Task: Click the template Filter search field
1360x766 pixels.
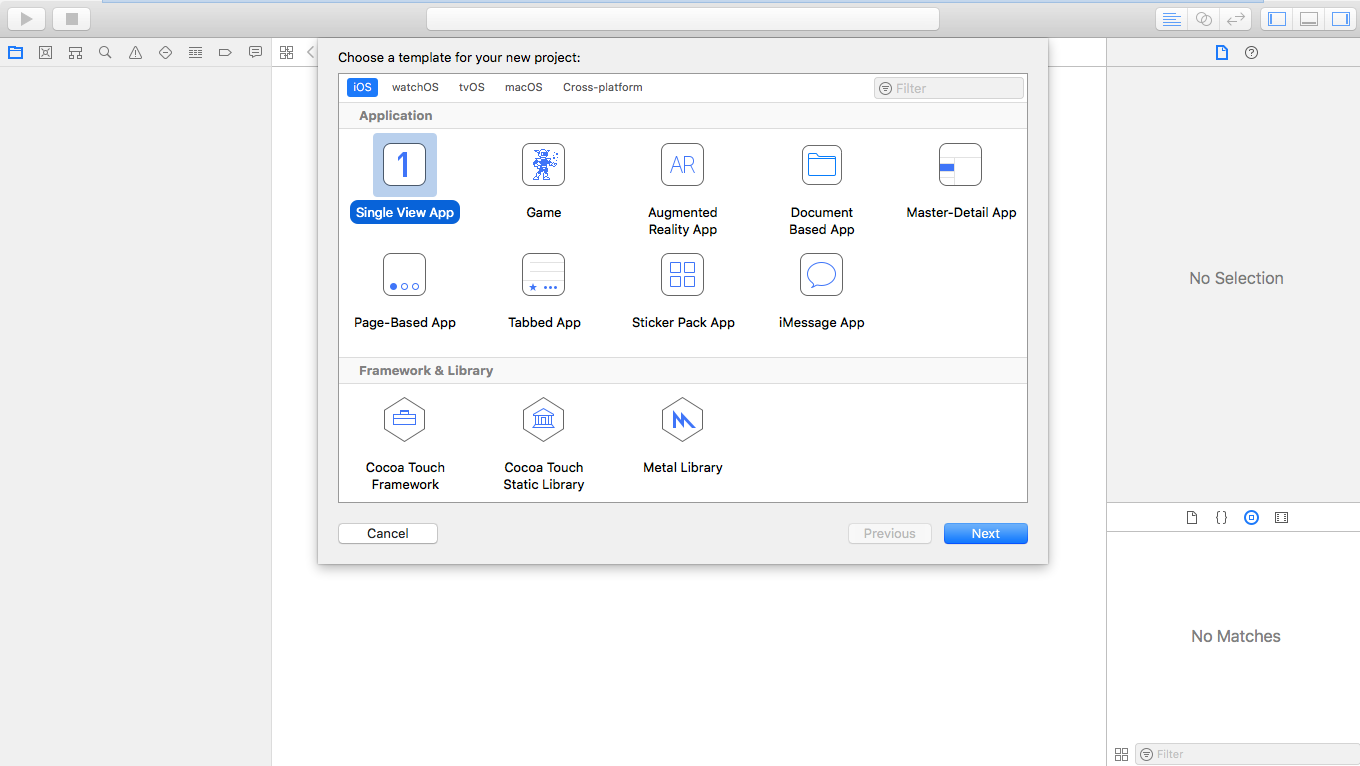Action: tap(949, 88)
